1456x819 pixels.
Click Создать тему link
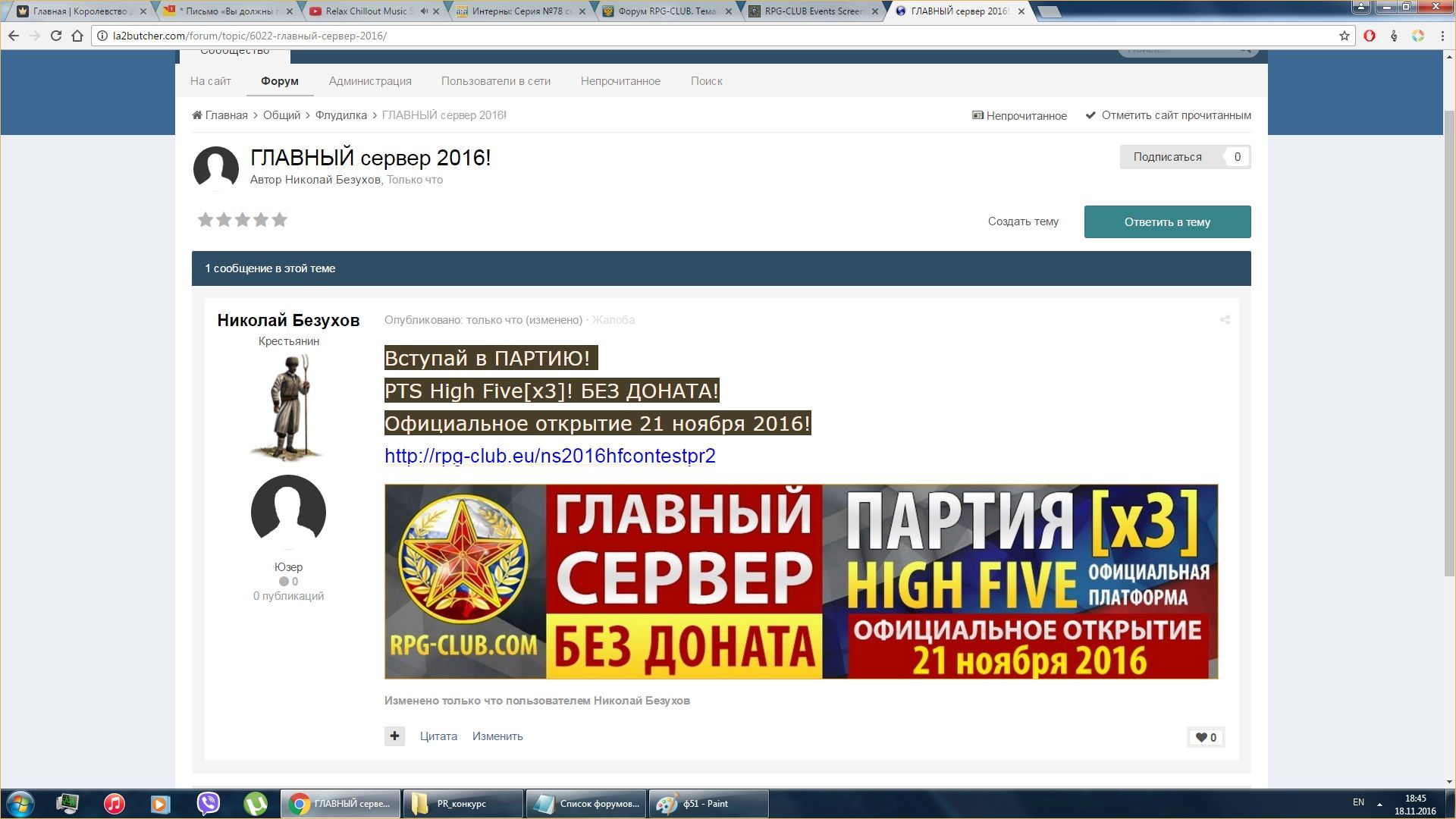(x=1023, y=221)
